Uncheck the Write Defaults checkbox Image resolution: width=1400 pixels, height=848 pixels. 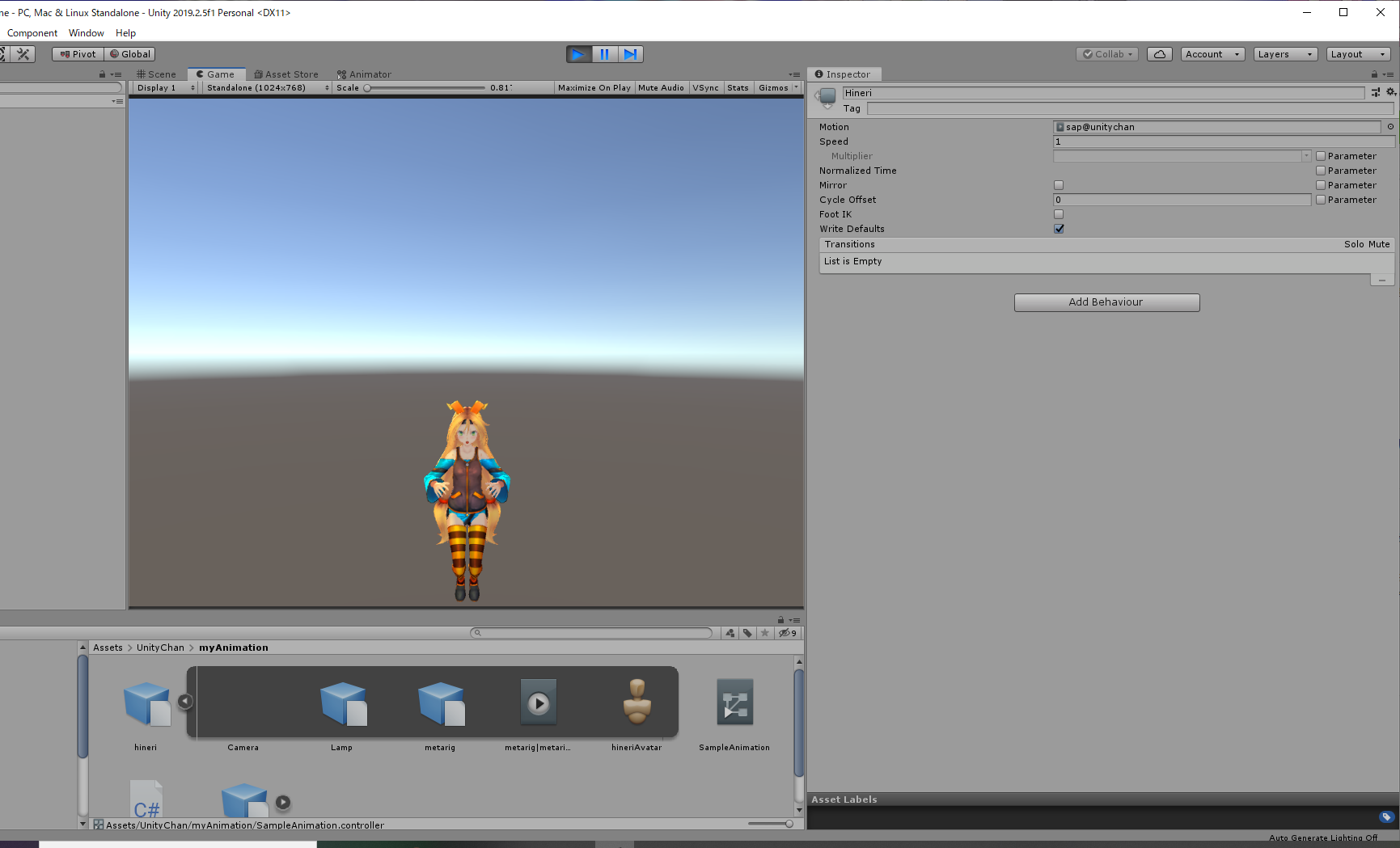pyautogui.click(x=1059, y=229)
